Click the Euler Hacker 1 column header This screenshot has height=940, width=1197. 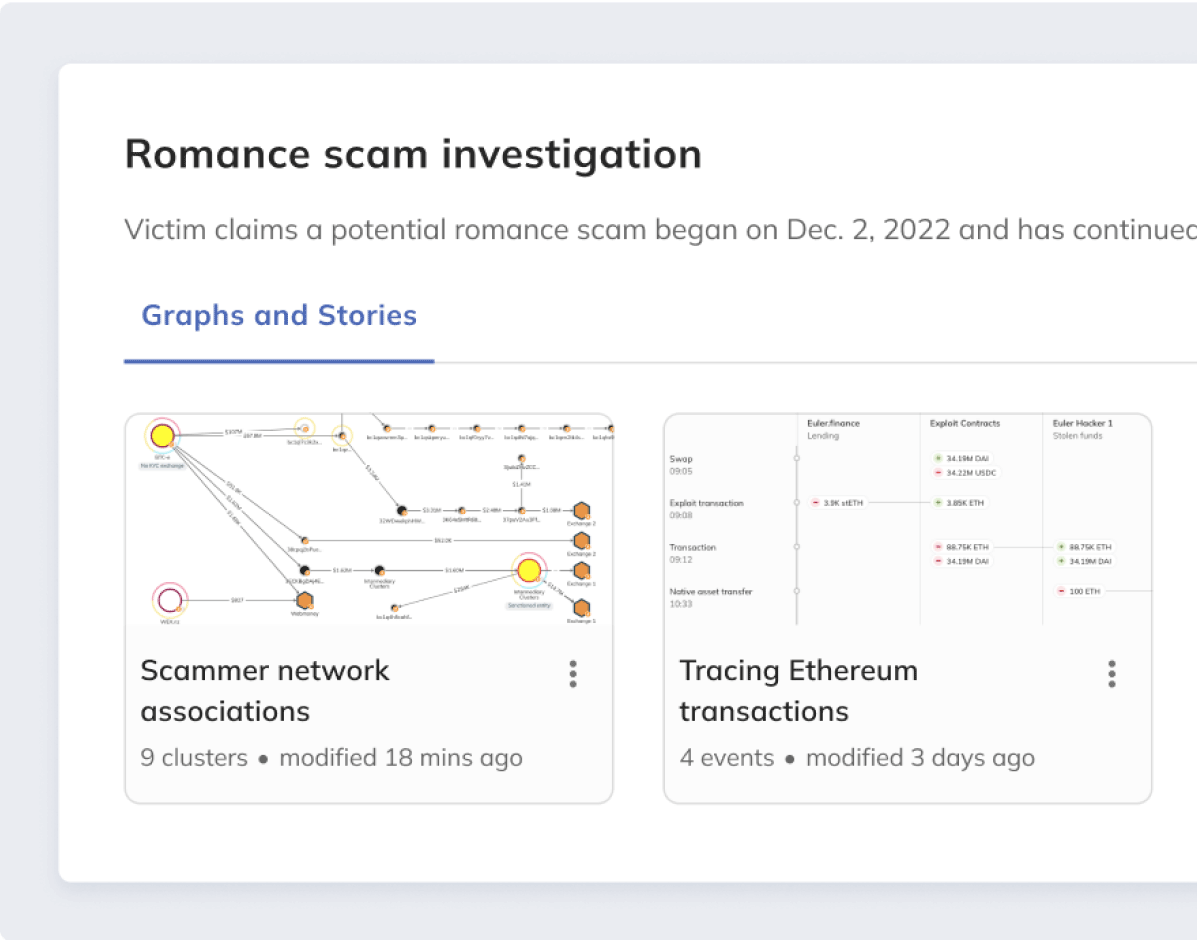tap(1082, 423)
